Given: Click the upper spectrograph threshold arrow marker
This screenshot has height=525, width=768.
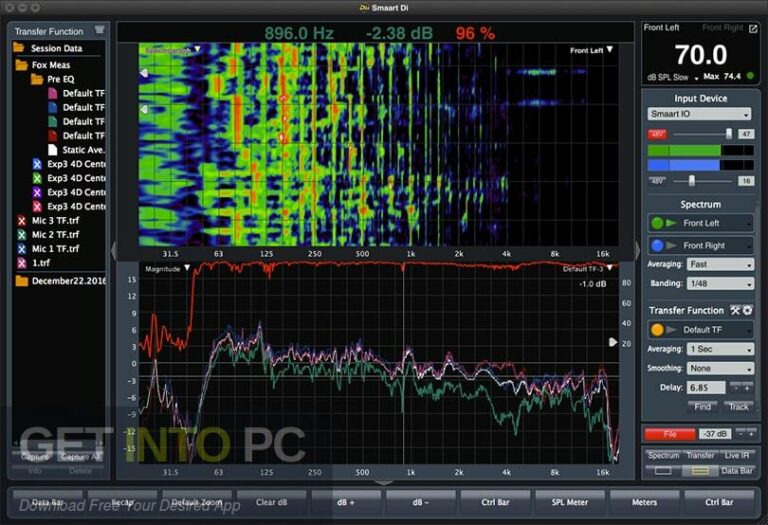Looking at the screenshot, I should click(144, 73).
